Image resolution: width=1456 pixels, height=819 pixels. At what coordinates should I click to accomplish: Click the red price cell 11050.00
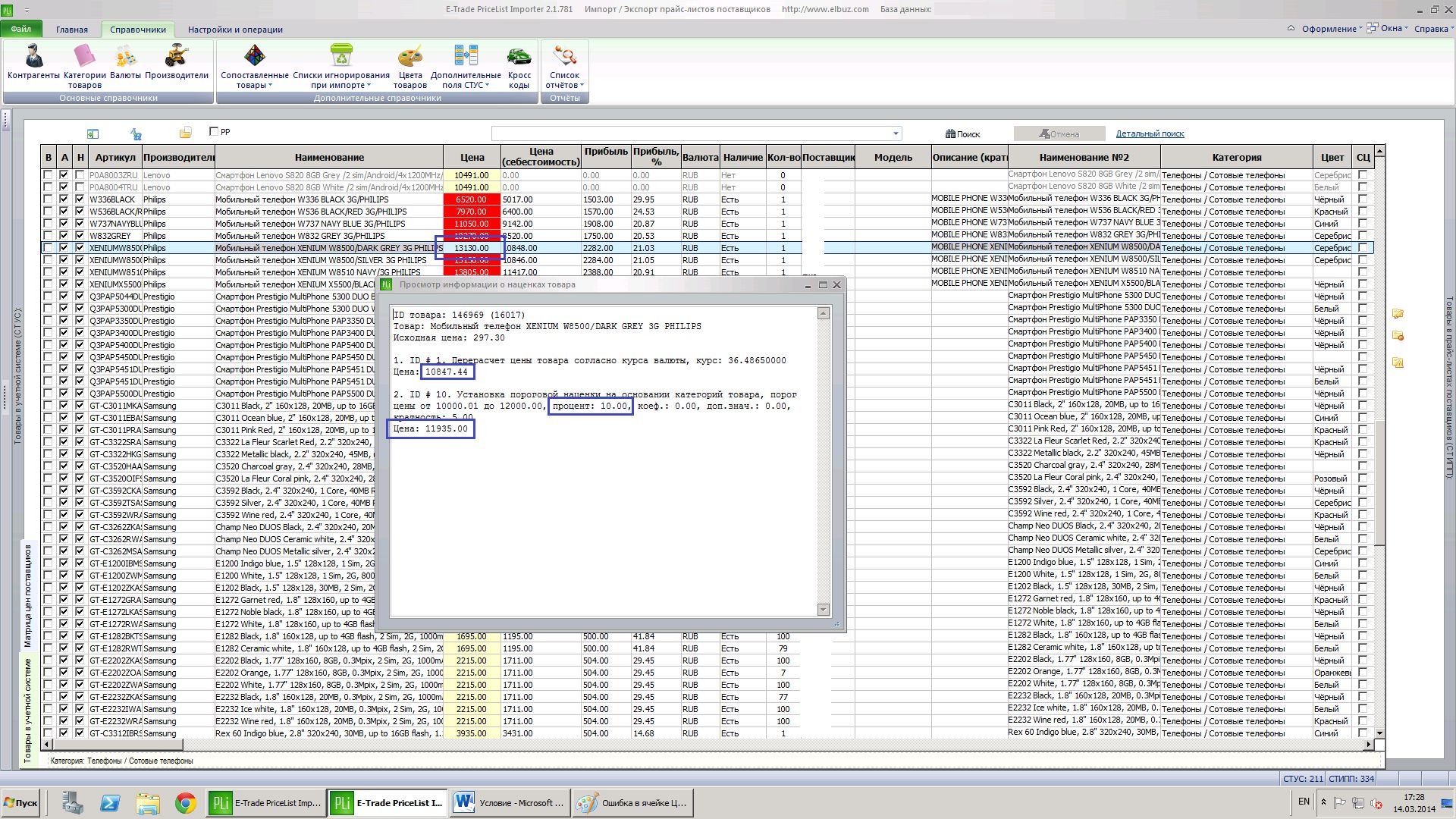point(472,224)
